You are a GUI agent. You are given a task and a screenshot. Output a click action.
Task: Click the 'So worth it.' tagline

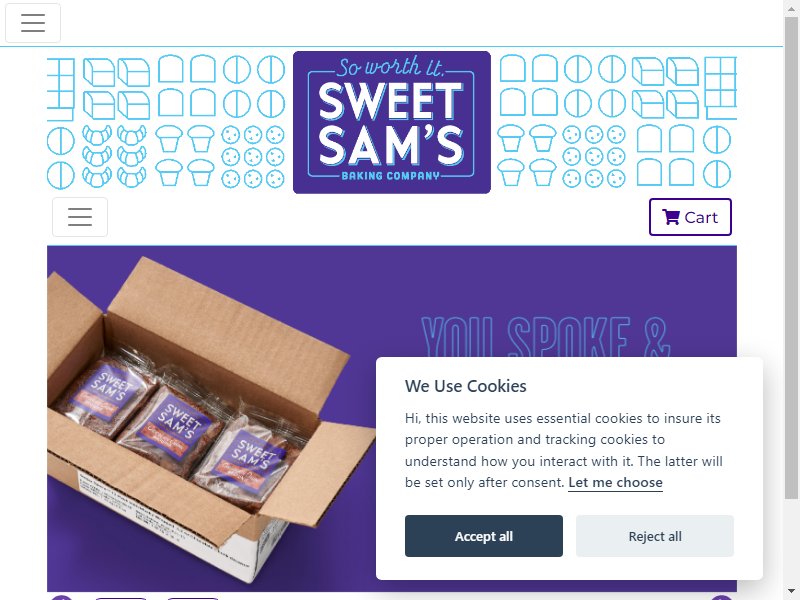(x=391, y=67)
